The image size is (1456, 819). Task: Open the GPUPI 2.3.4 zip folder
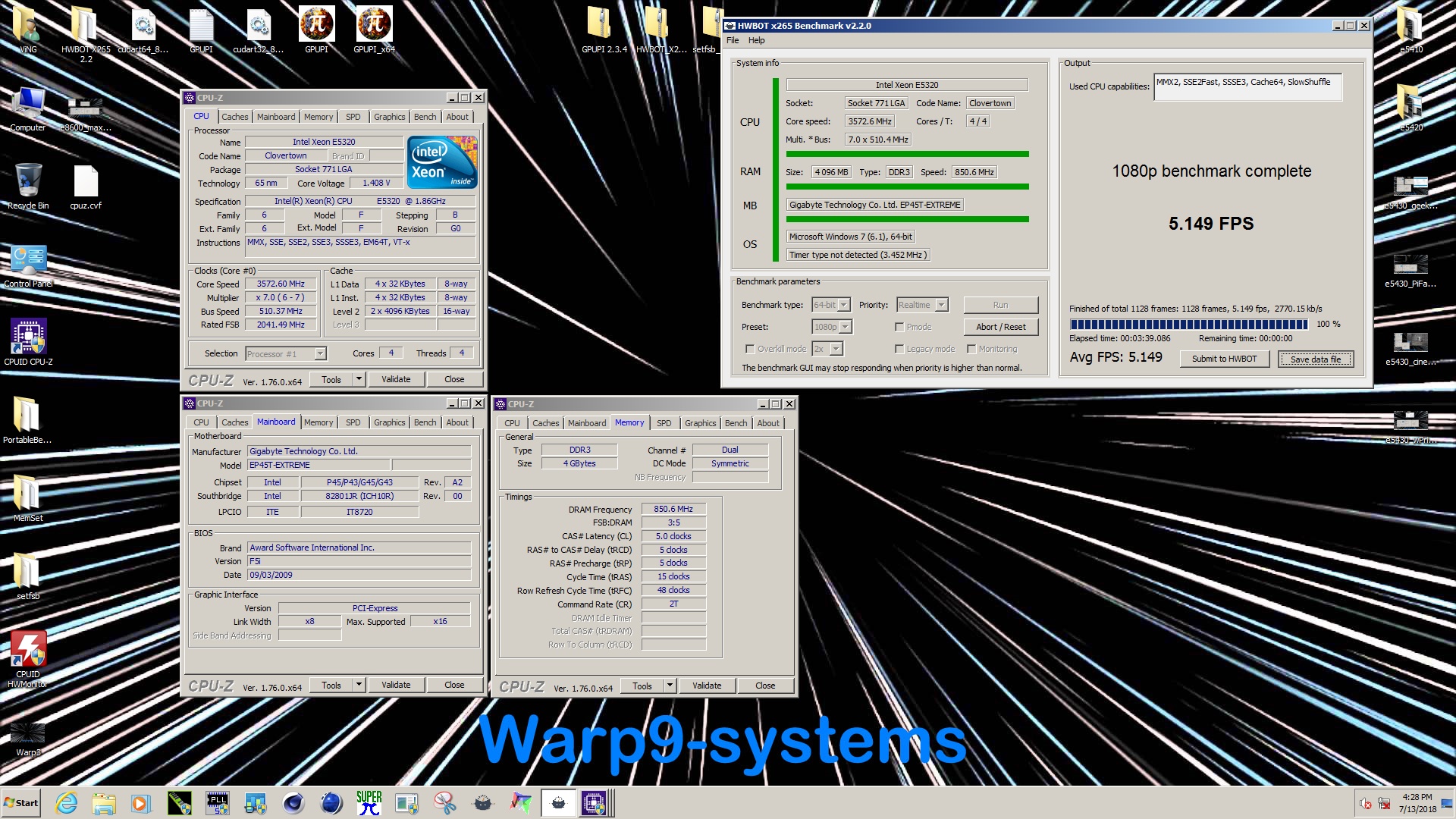pyautogui.click(x=604, y=30)
